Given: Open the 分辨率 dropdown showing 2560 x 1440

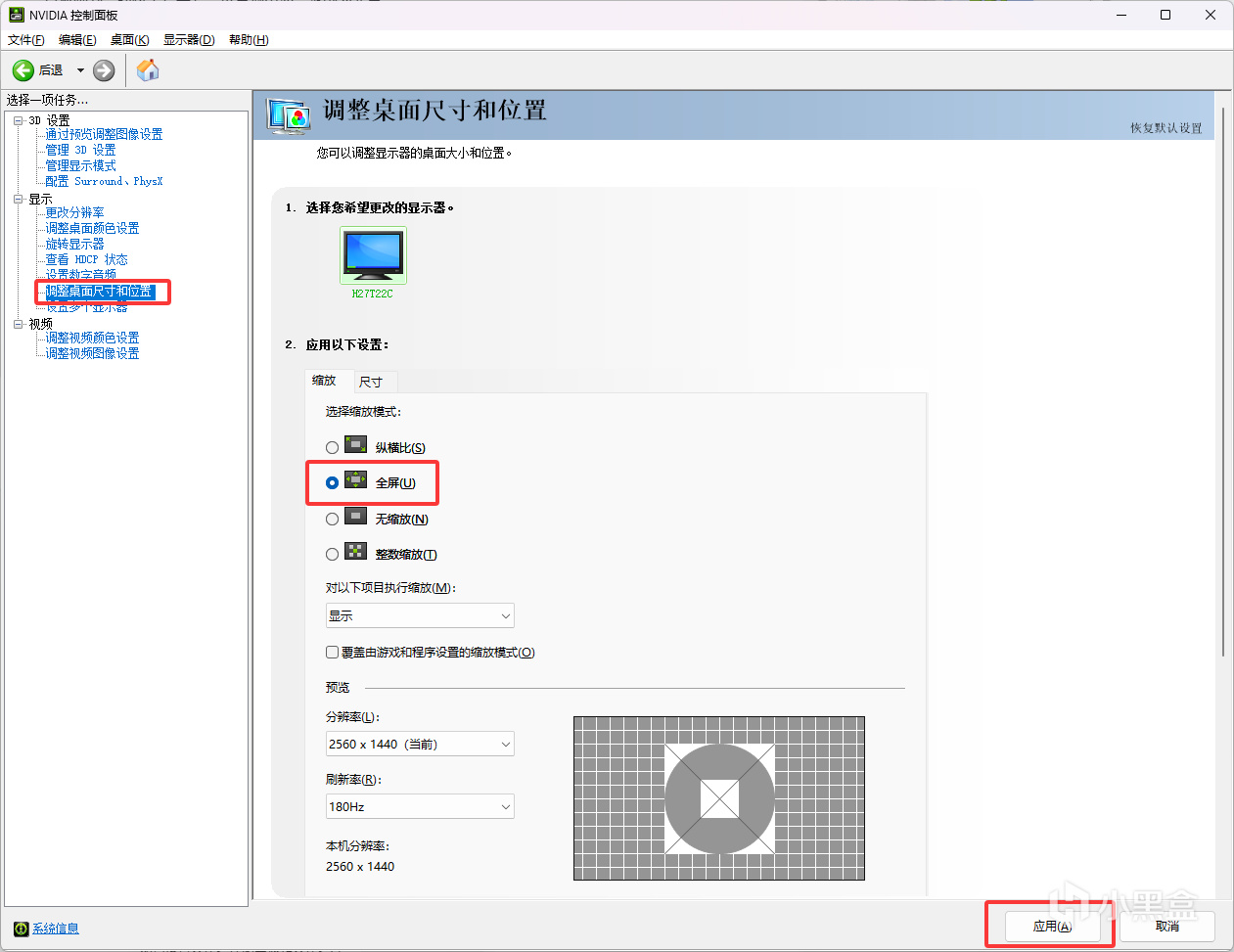Looking at the screenshot, I should (420, 745).
